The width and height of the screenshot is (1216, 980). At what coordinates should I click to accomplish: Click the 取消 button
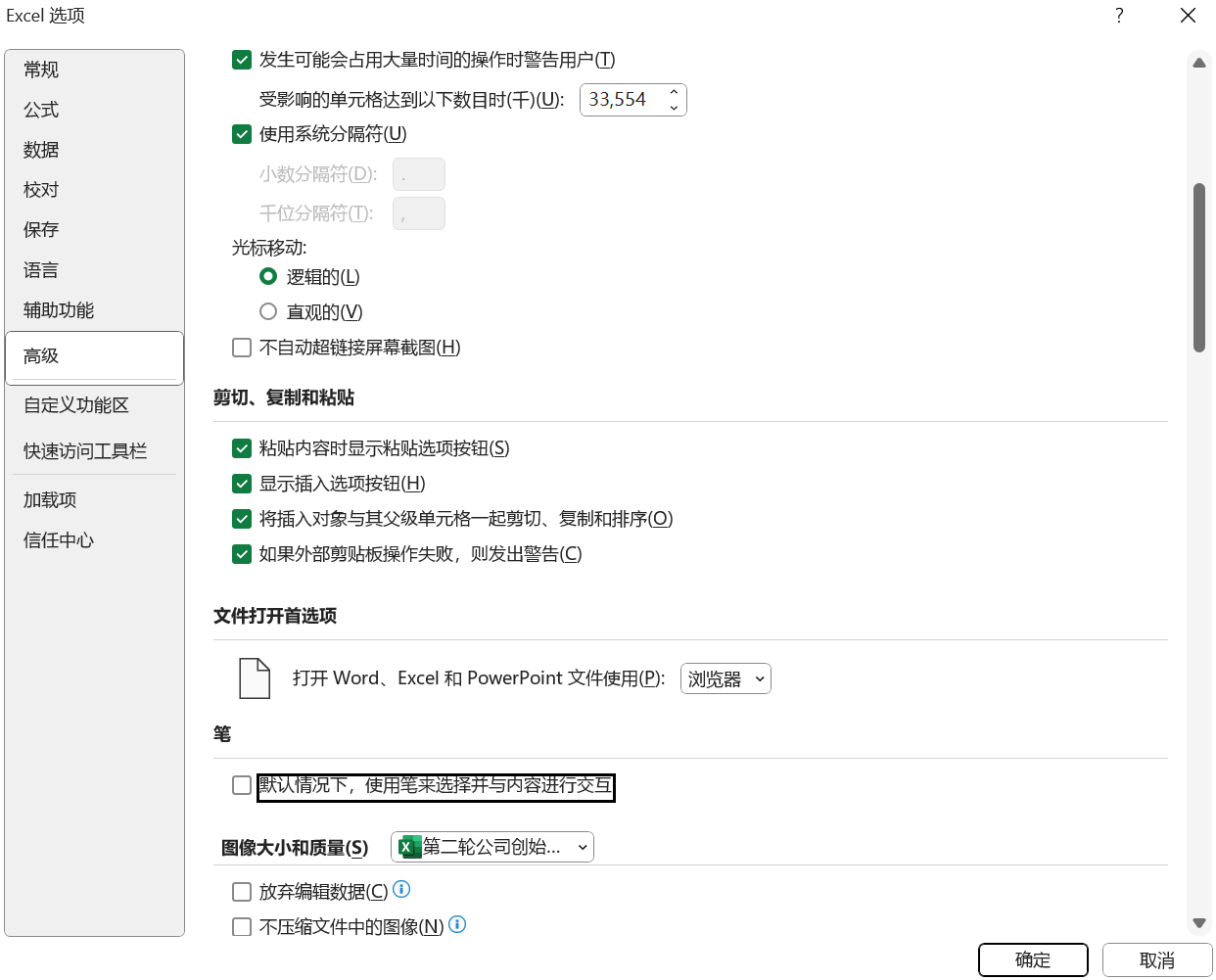(1158, 959)
